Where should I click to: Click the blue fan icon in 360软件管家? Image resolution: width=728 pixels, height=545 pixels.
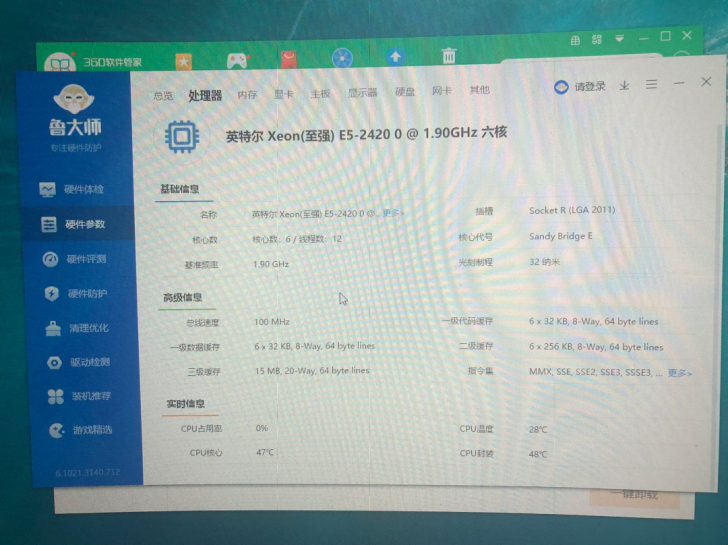[x=343, y=58]
